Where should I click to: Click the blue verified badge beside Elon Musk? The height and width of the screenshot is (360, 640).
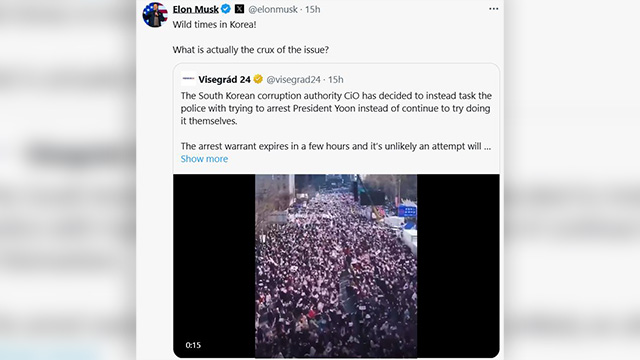(226, 9)
